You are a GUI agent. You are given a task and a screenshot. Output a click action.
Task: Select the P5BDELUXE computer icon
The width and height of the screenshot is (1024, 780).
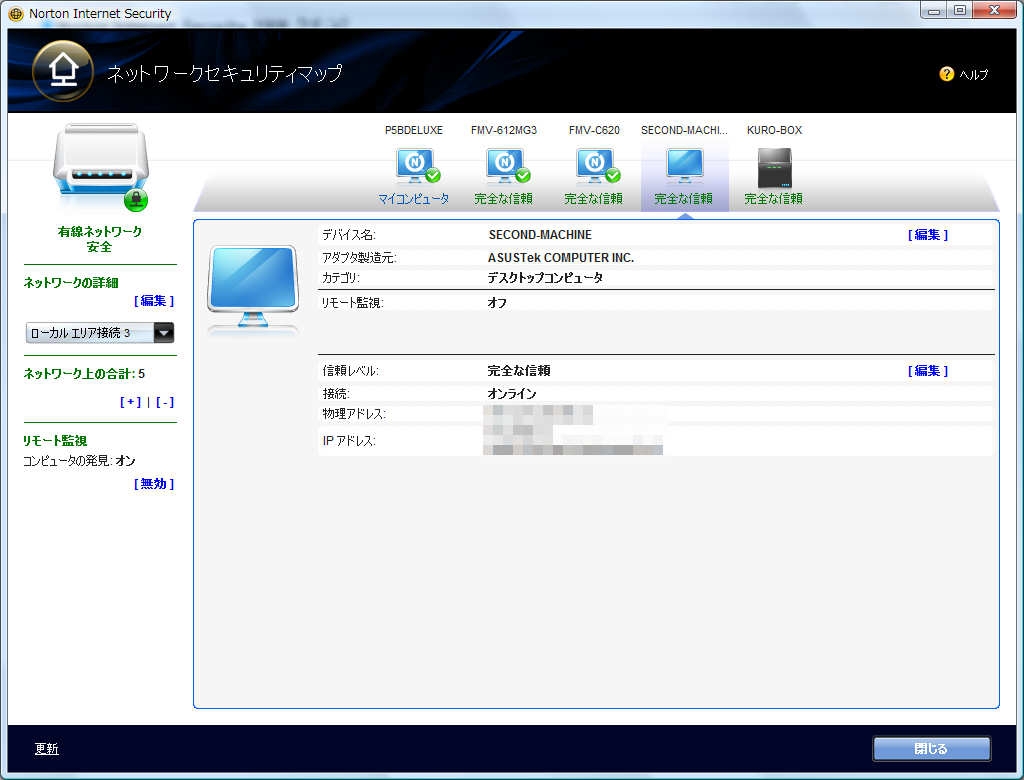pos(417,166)
